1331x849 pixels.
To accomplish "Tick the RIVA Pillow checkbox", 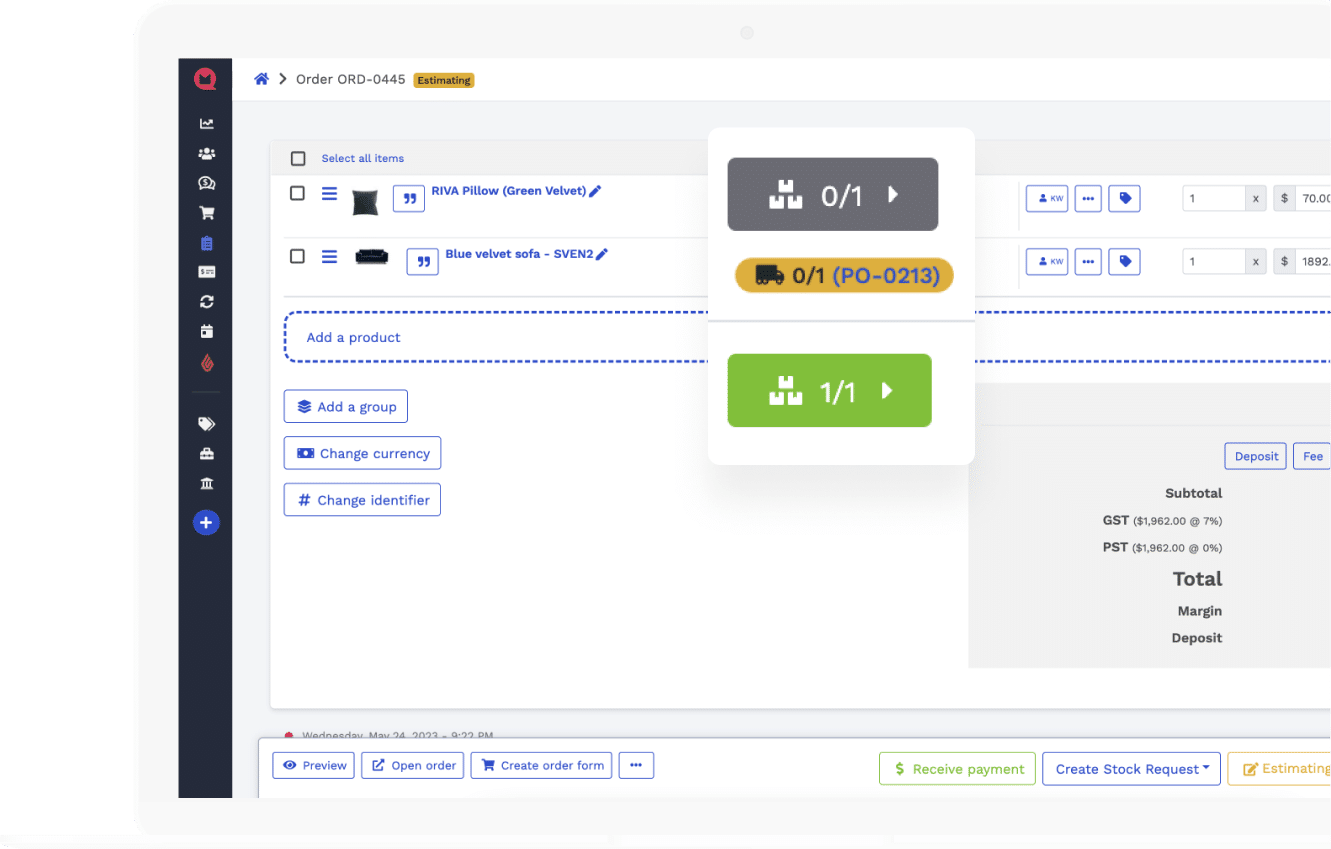I will tap(297, 193).
